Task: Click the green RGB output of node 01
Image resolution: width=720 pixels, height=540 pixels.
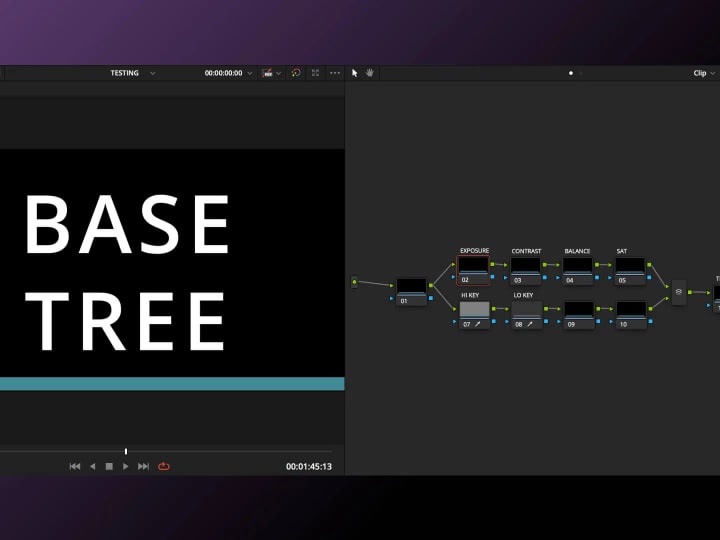Action: click(431, 286)
